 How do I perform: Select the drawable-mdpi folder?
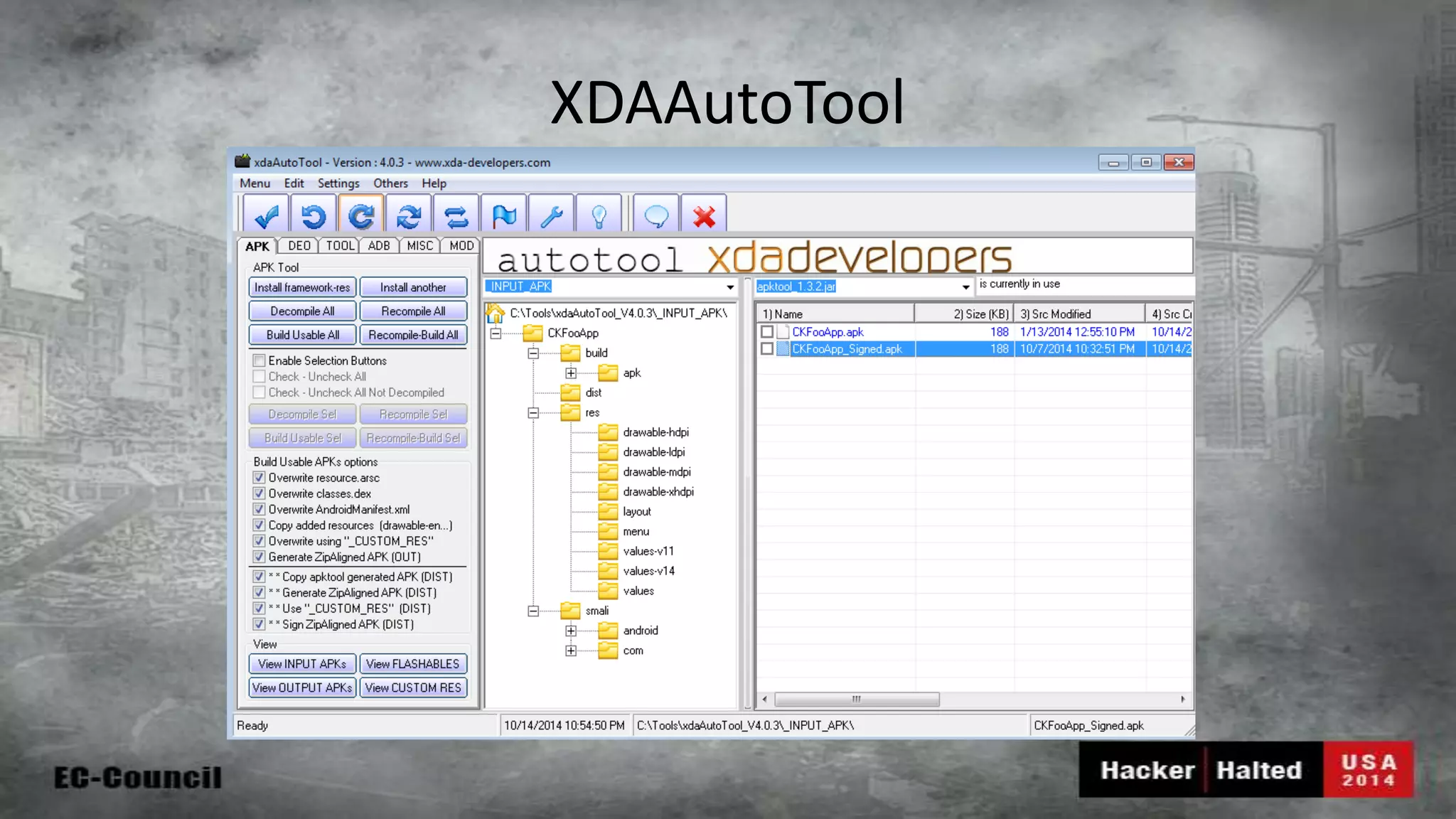pos(656,472)
